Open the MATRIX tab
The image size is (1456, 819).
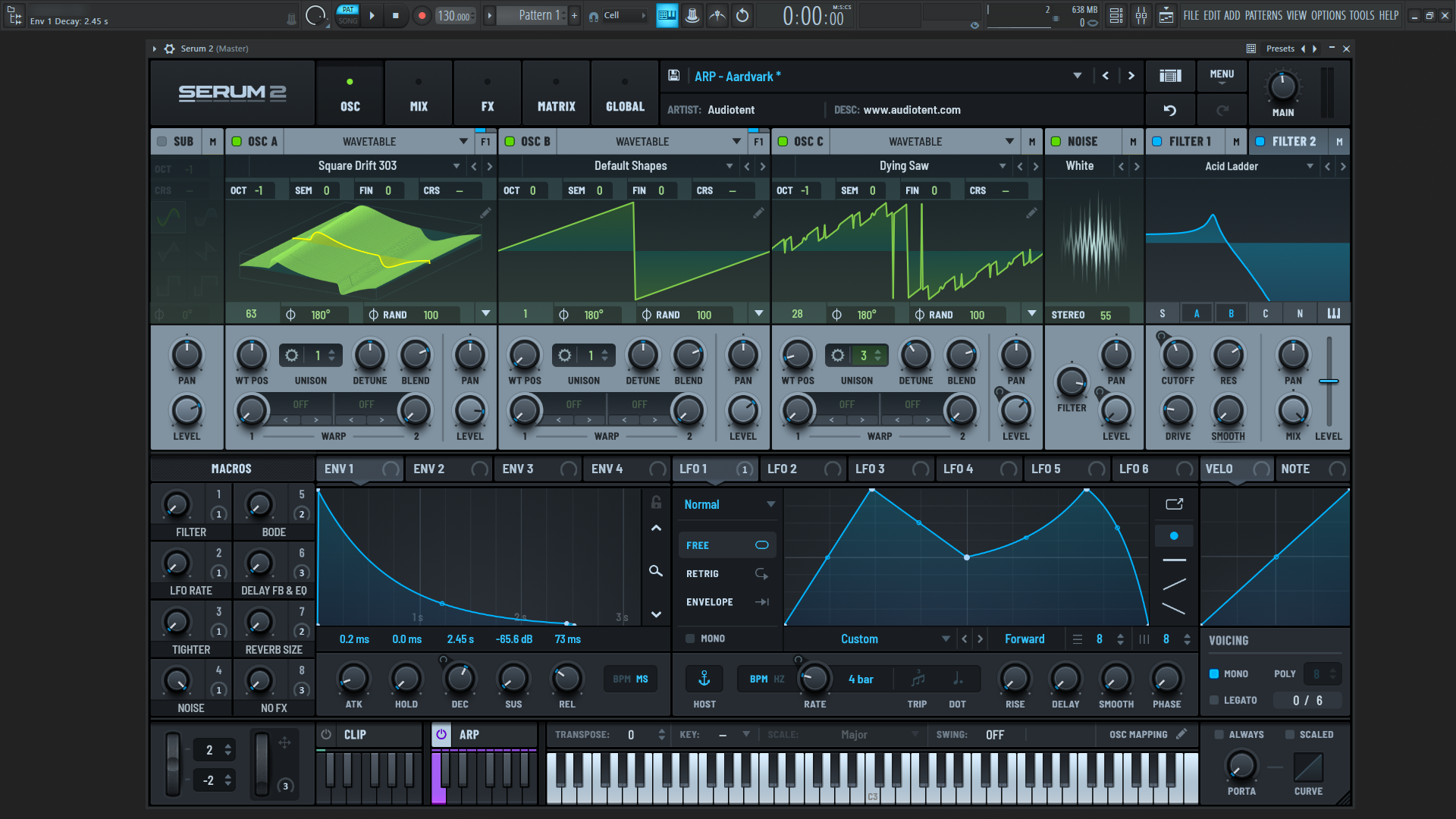coord(556,93)
